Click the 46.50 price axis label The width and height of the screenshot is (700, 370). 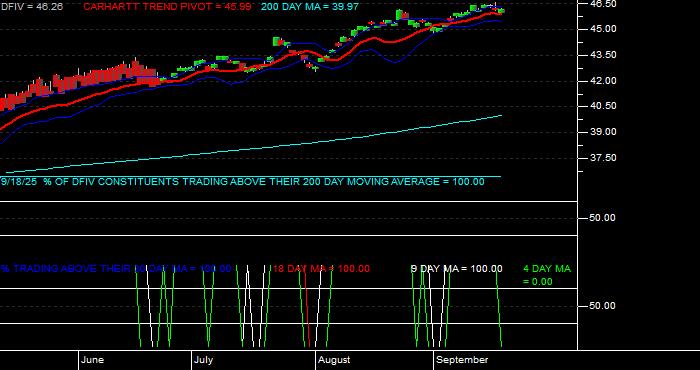point(604,4)
